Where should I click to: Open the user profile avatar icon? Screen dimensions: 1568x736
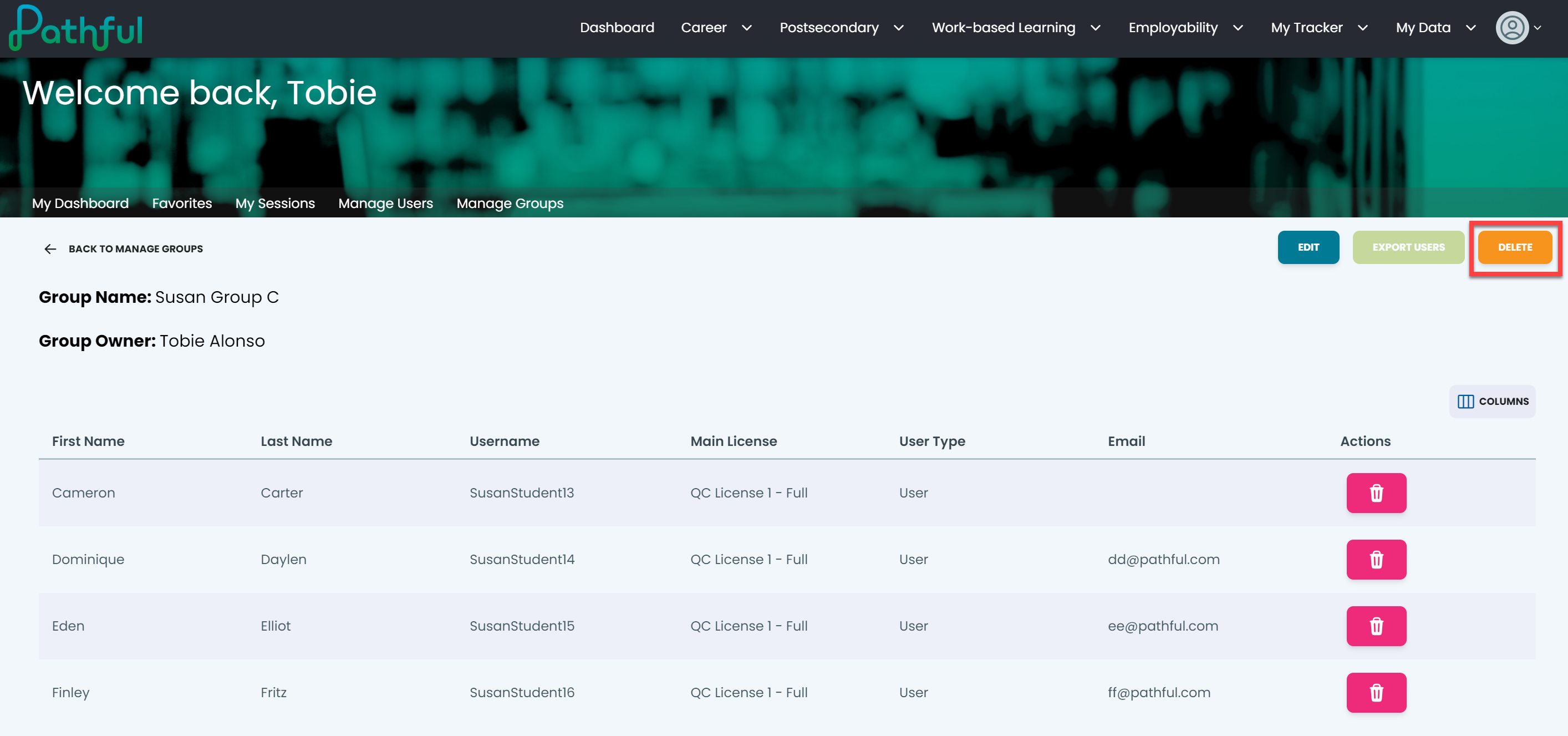coord(1512,27)
